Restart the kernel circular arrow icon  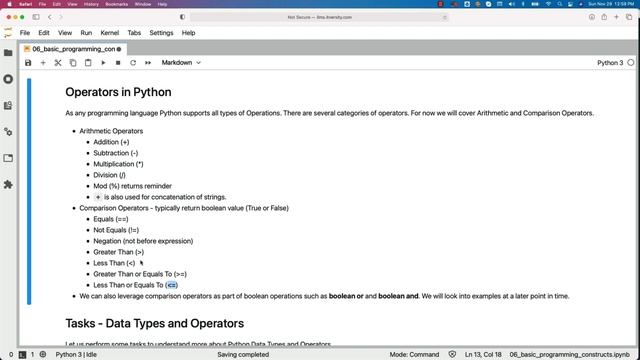pyautogui.click(x=133, y=63)
